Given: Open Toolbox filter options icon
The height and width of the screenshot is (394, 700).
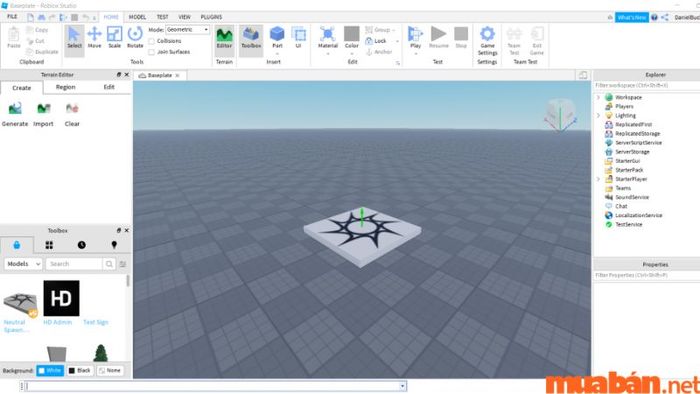Looking at the screenshot, I should [123, 264].
